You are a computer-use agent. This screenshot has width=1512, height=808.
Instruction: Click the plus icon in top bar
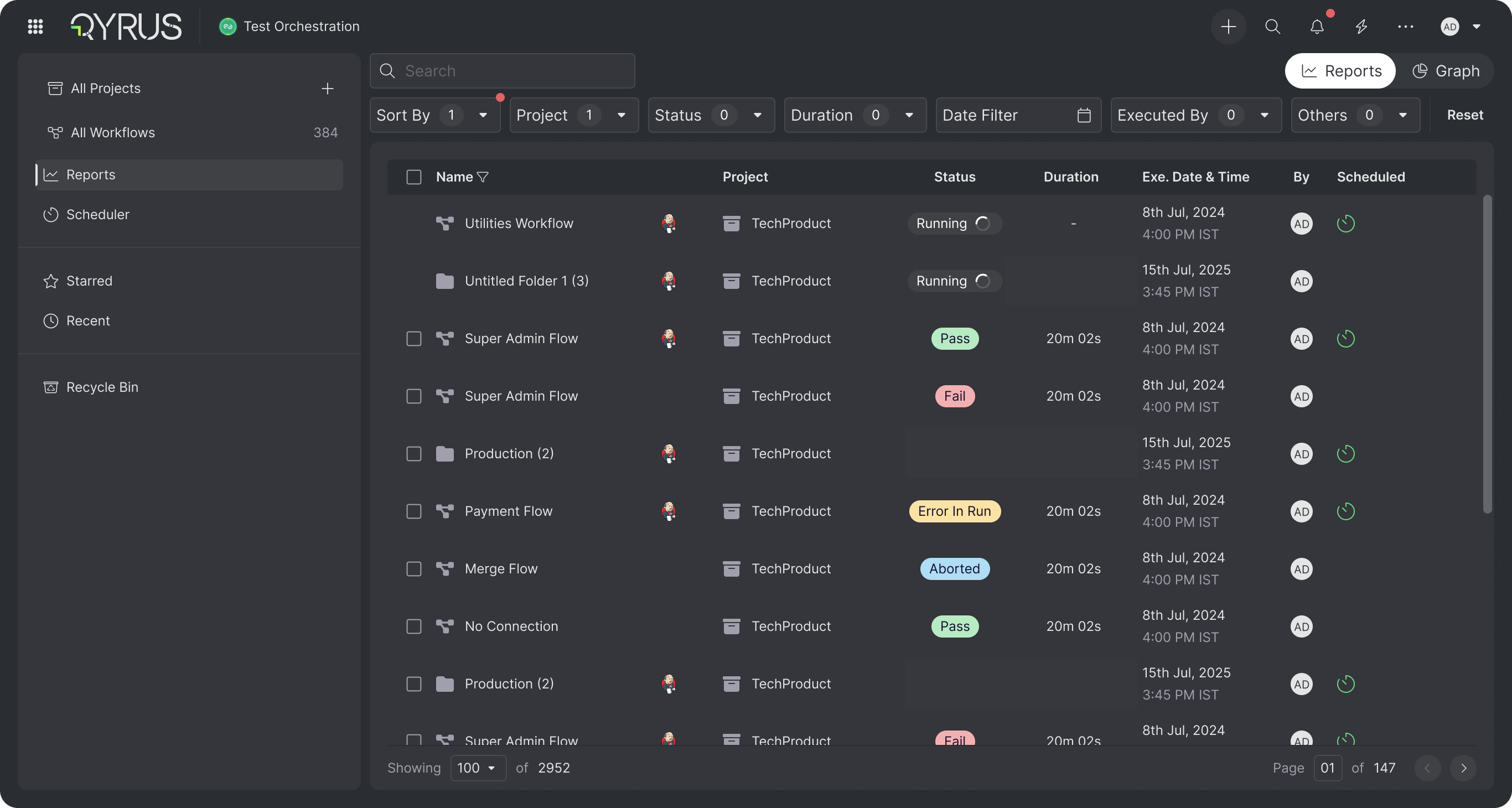pos(1228,27)
